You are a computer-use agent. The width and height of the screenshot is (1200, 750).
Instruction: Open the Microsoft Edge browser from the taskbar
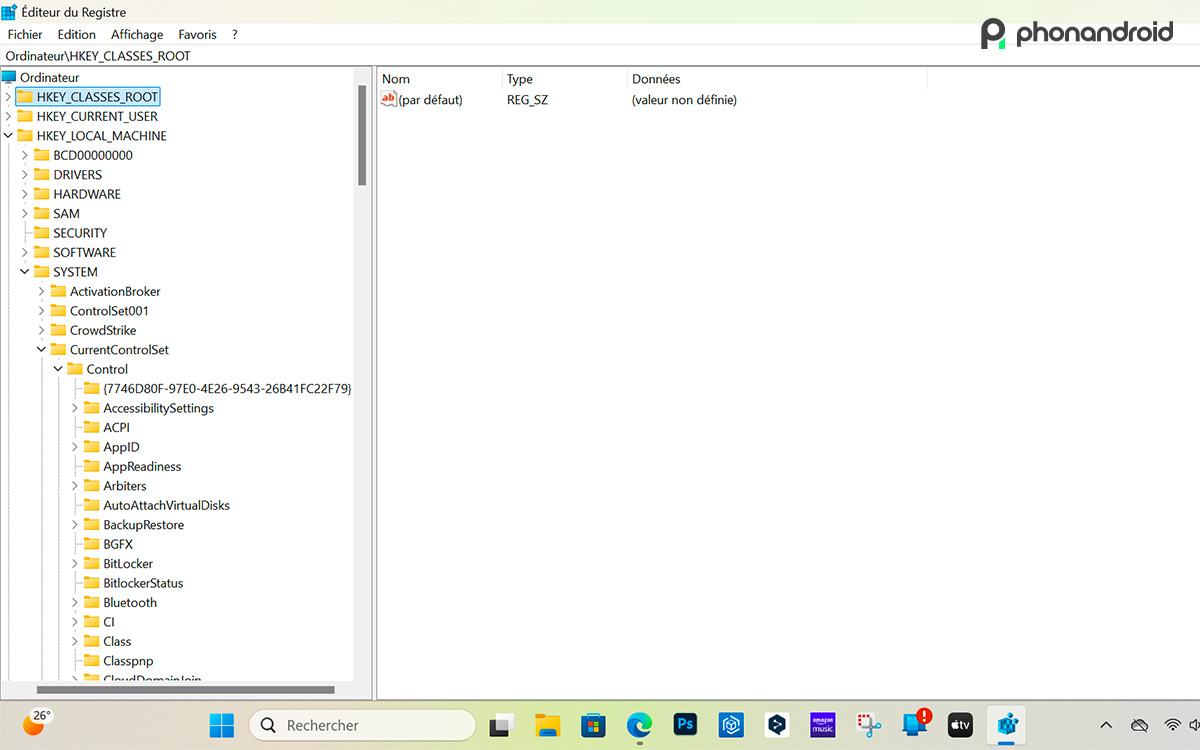639,724
